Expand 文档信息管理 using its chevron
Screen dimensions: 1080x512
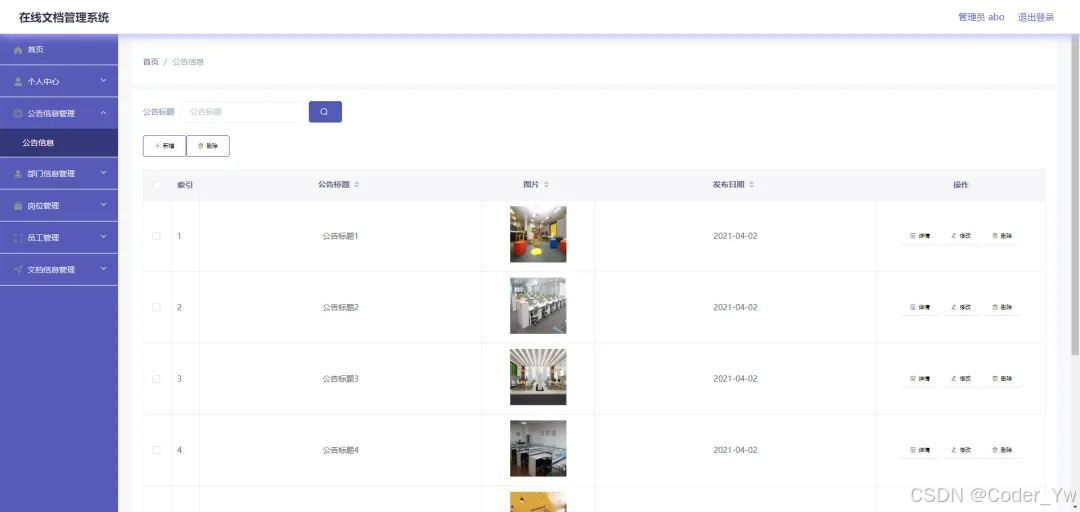103,269
